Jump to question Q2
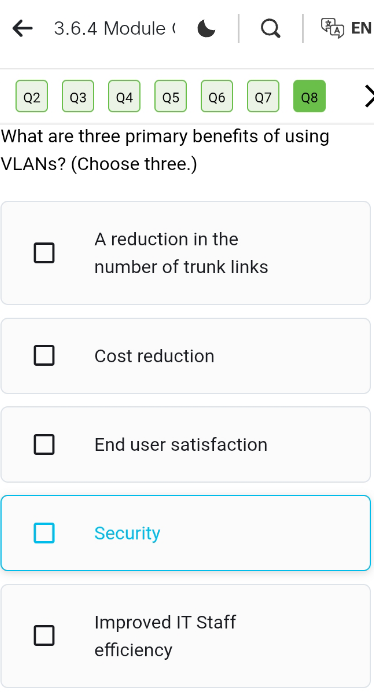 [32, 96]
